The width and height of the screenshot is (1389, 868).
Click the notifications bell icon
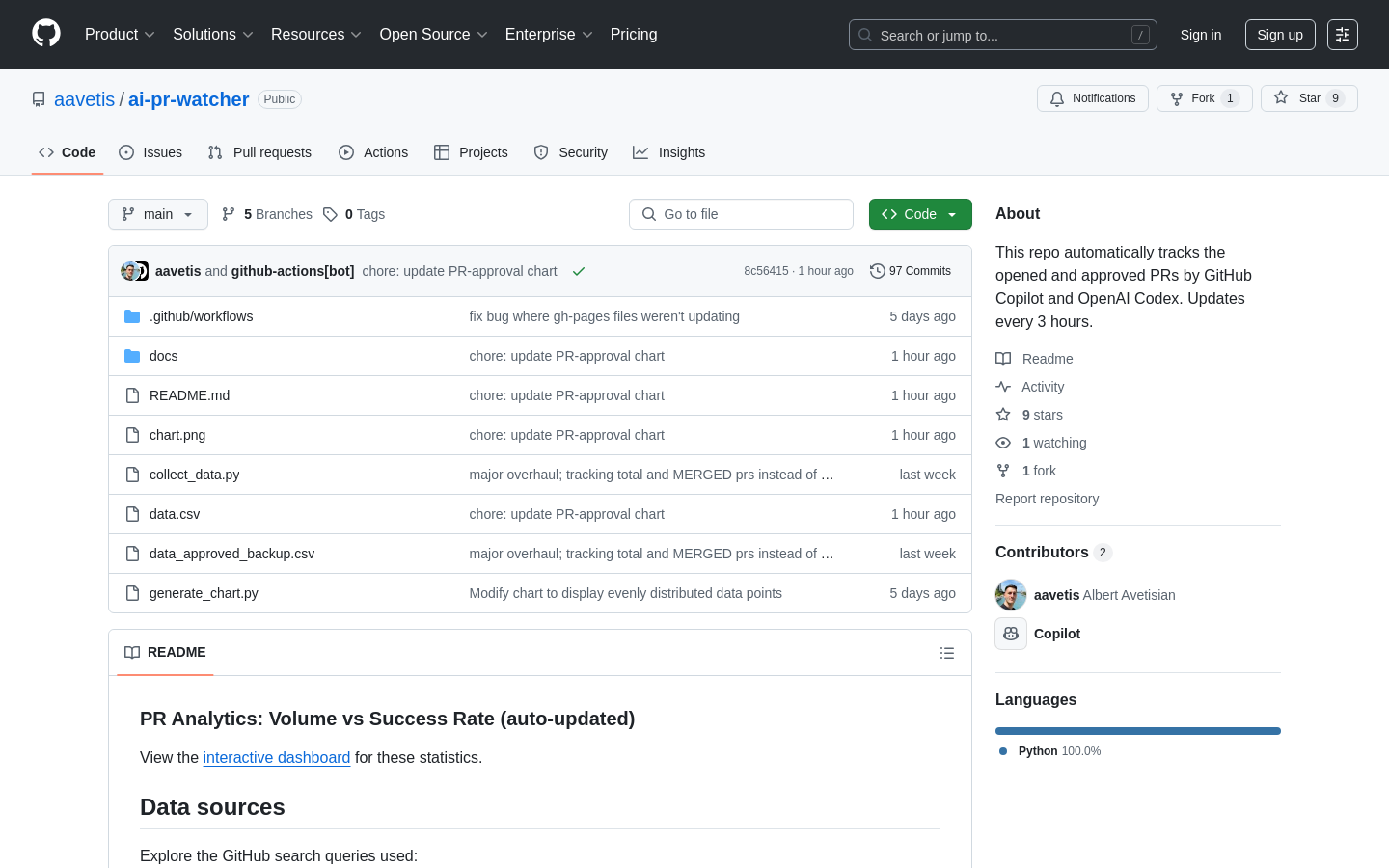click(x=1057, y=98)
